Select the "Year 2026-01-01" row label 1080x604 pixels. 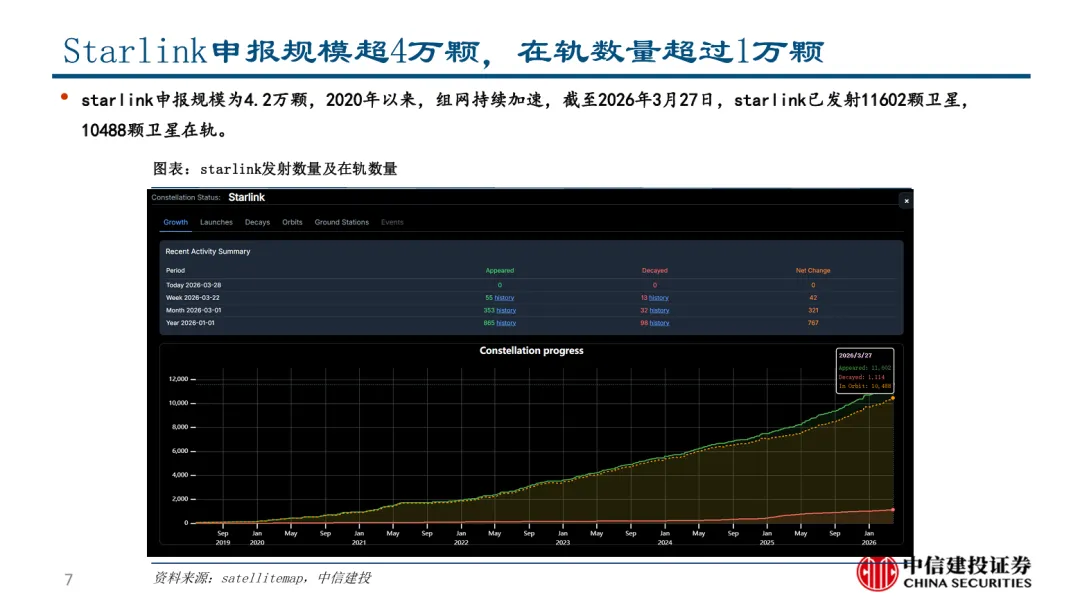coord(190,323)
